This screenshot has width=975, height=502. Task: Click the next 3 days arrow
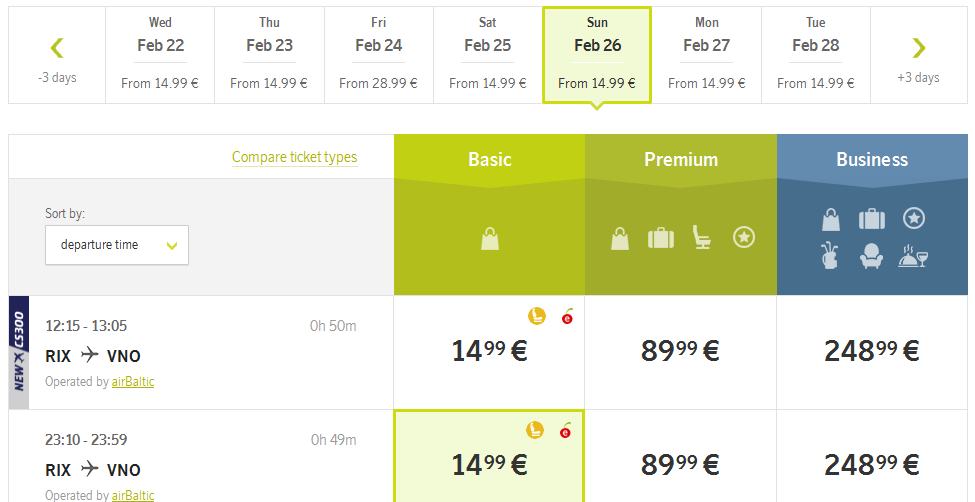918,48
